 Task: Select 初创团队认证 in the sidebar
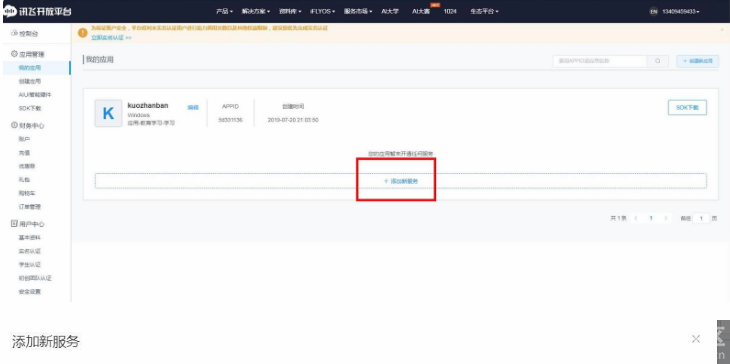tap(35, 278)
